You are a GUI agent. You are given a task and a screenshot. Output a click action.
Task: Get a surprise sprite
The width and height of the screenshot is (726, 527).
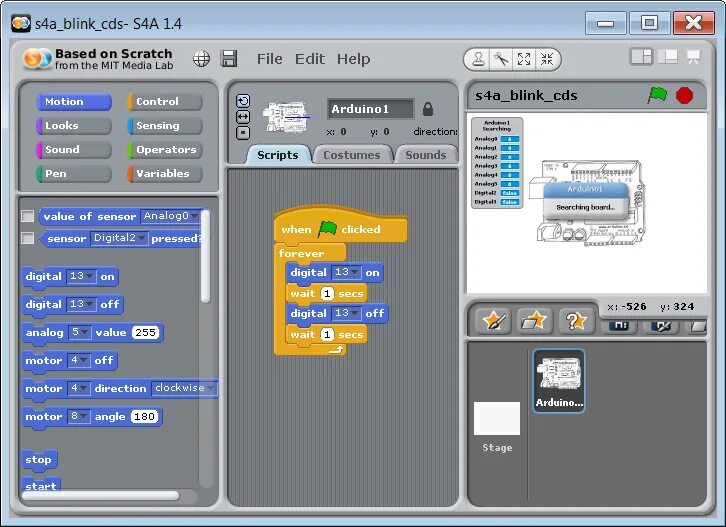pos(576,320)
